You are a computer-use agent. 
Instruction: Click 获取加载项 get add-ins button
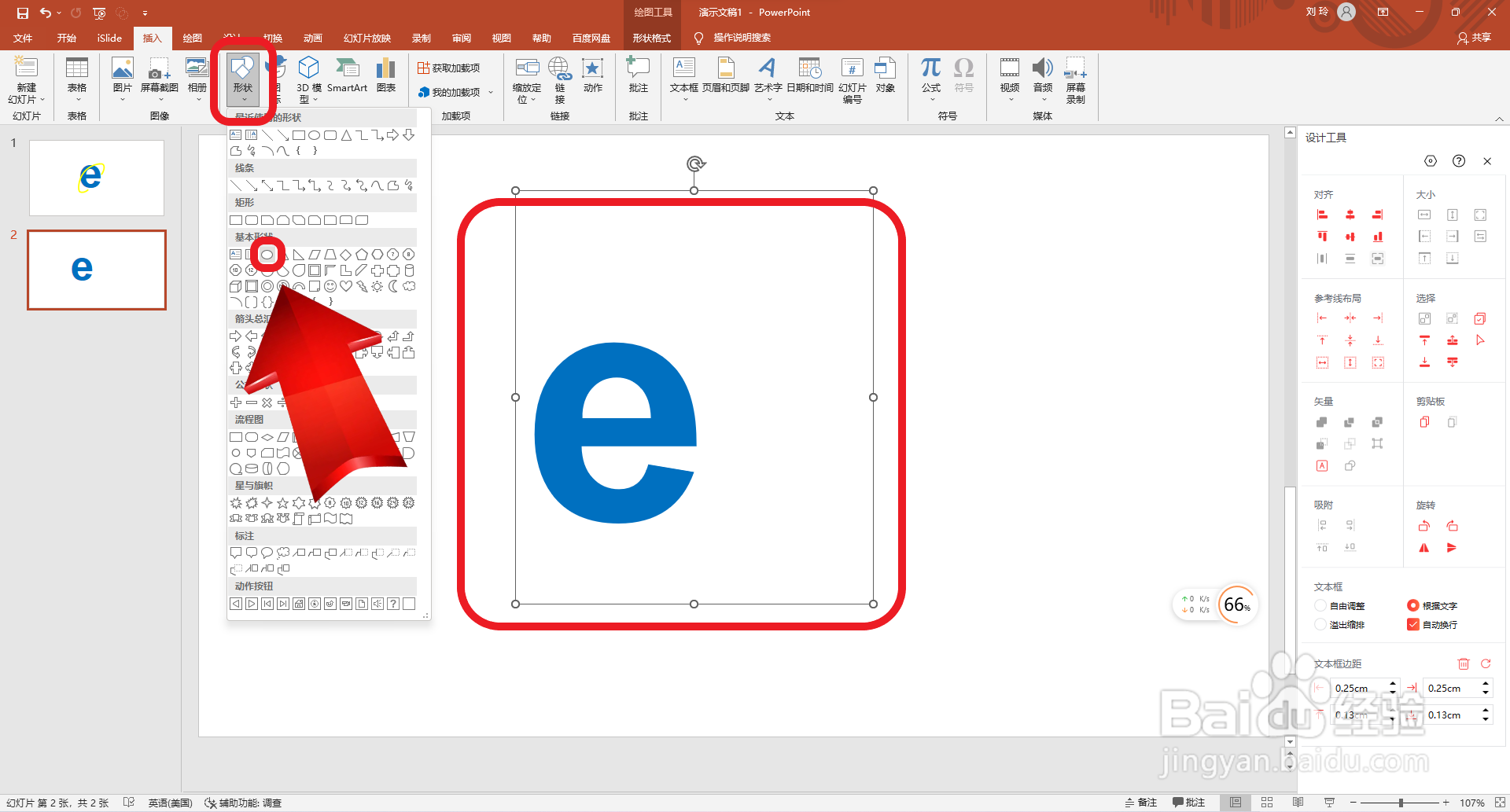(449, 68)
